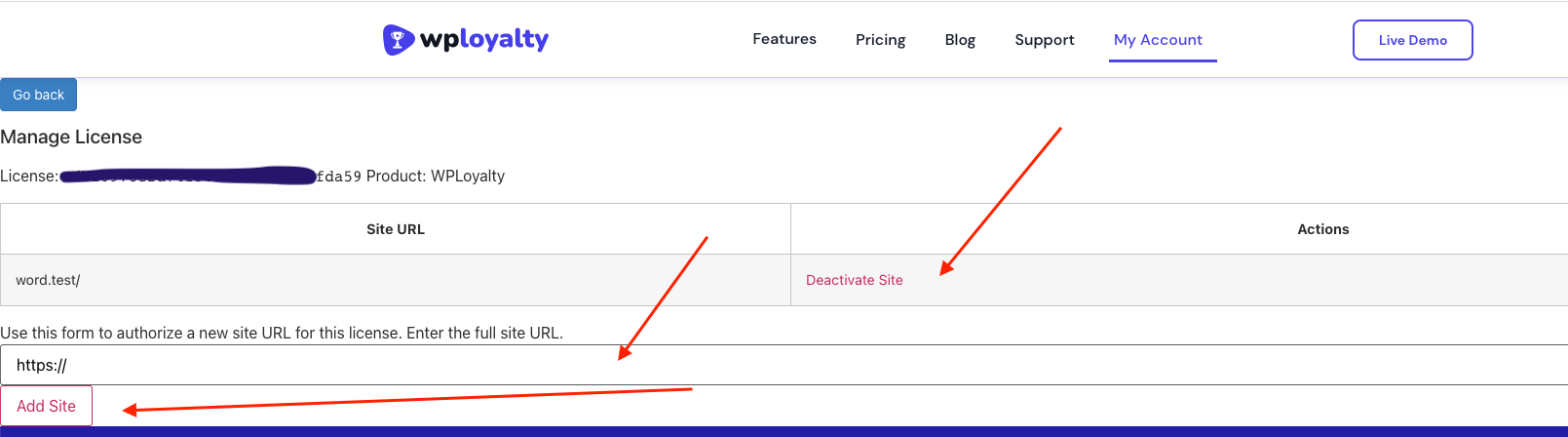Click the Product: WPLoyalty label
Screen dimensions: 1568x437
(436, 177)
